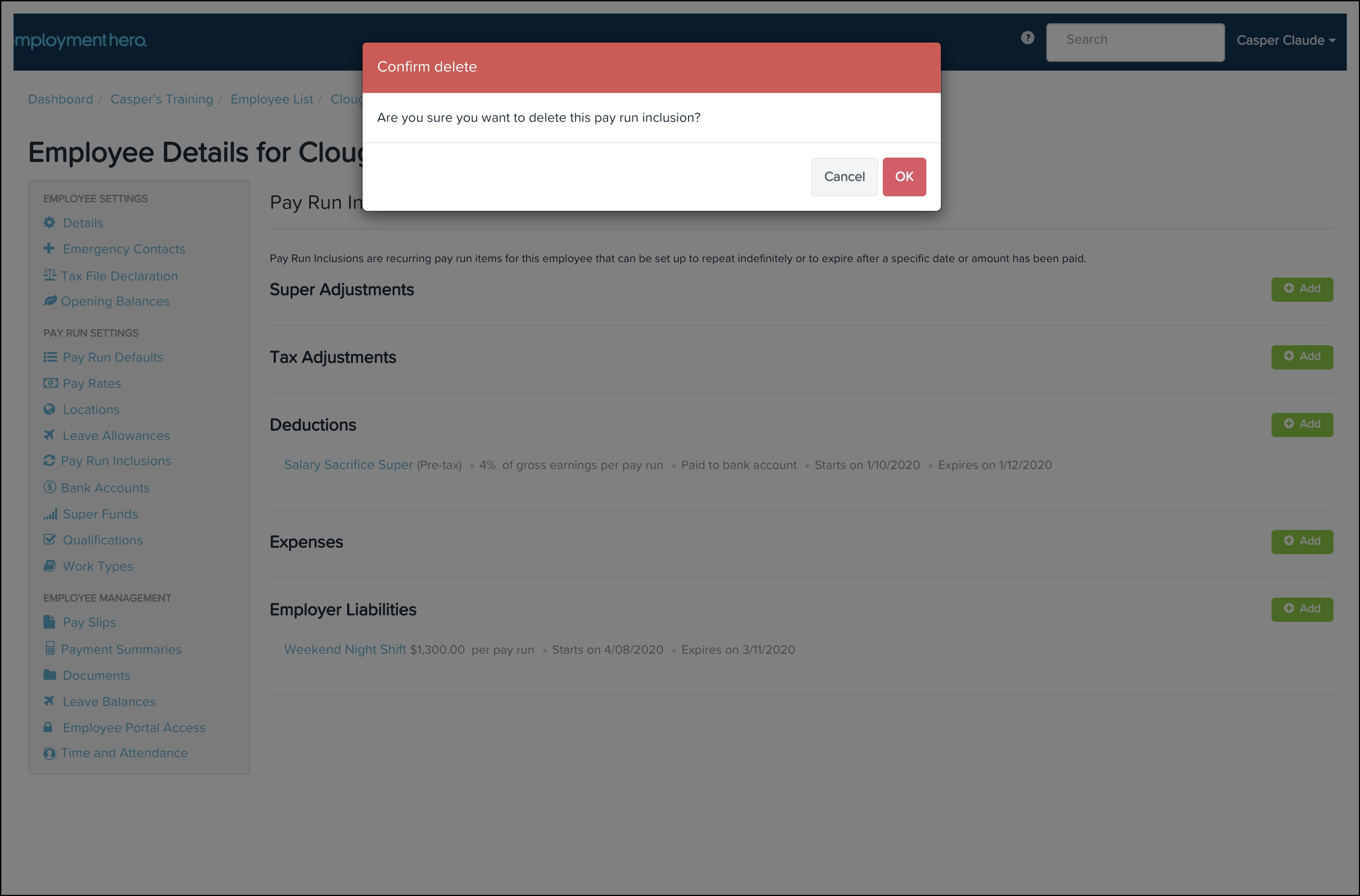Cancel the delete confirmation dialog

coord(844,176)
